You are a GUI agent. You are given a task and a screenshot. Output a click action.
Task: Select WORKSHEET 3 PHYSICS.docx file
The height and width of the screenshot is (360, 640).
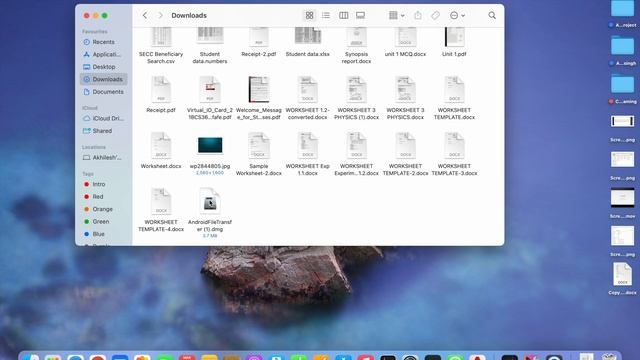(405, 98)
